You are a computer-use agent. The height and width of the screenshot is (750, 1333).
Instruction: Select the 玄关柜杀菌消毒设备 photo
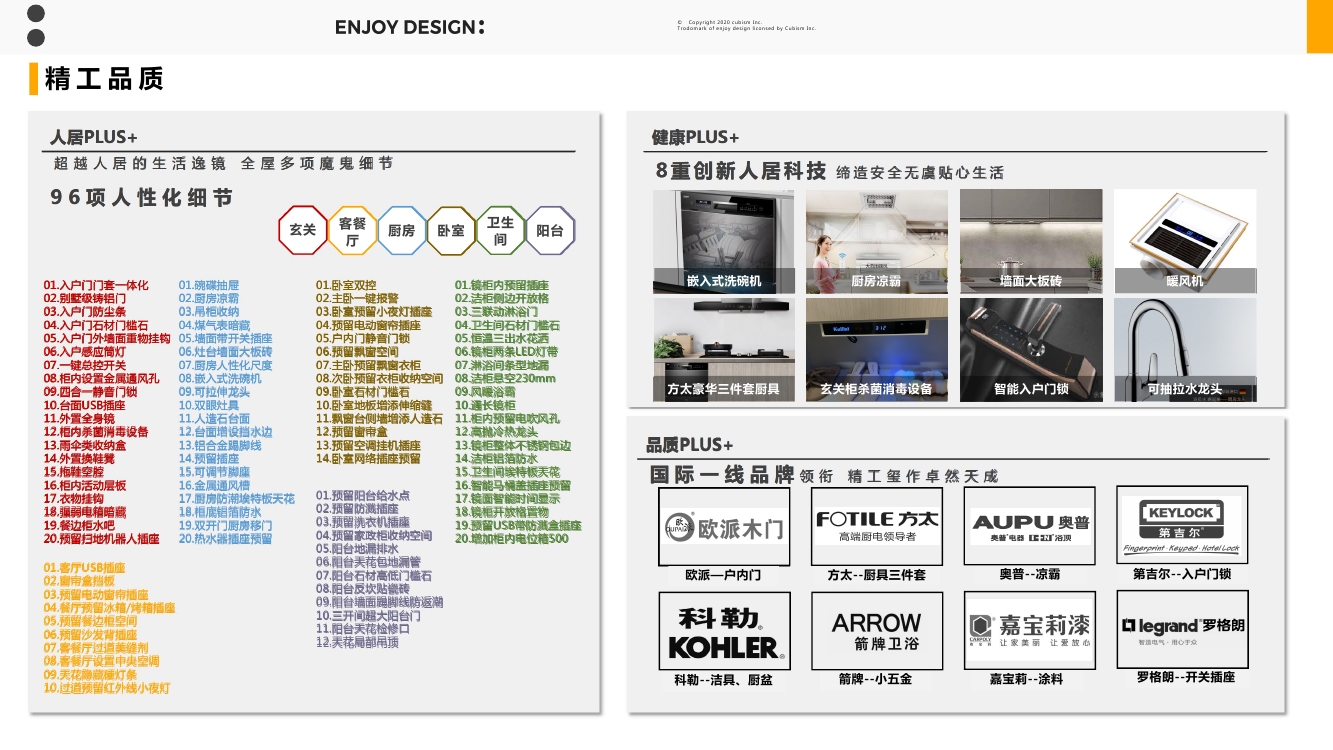coord(877,350)
